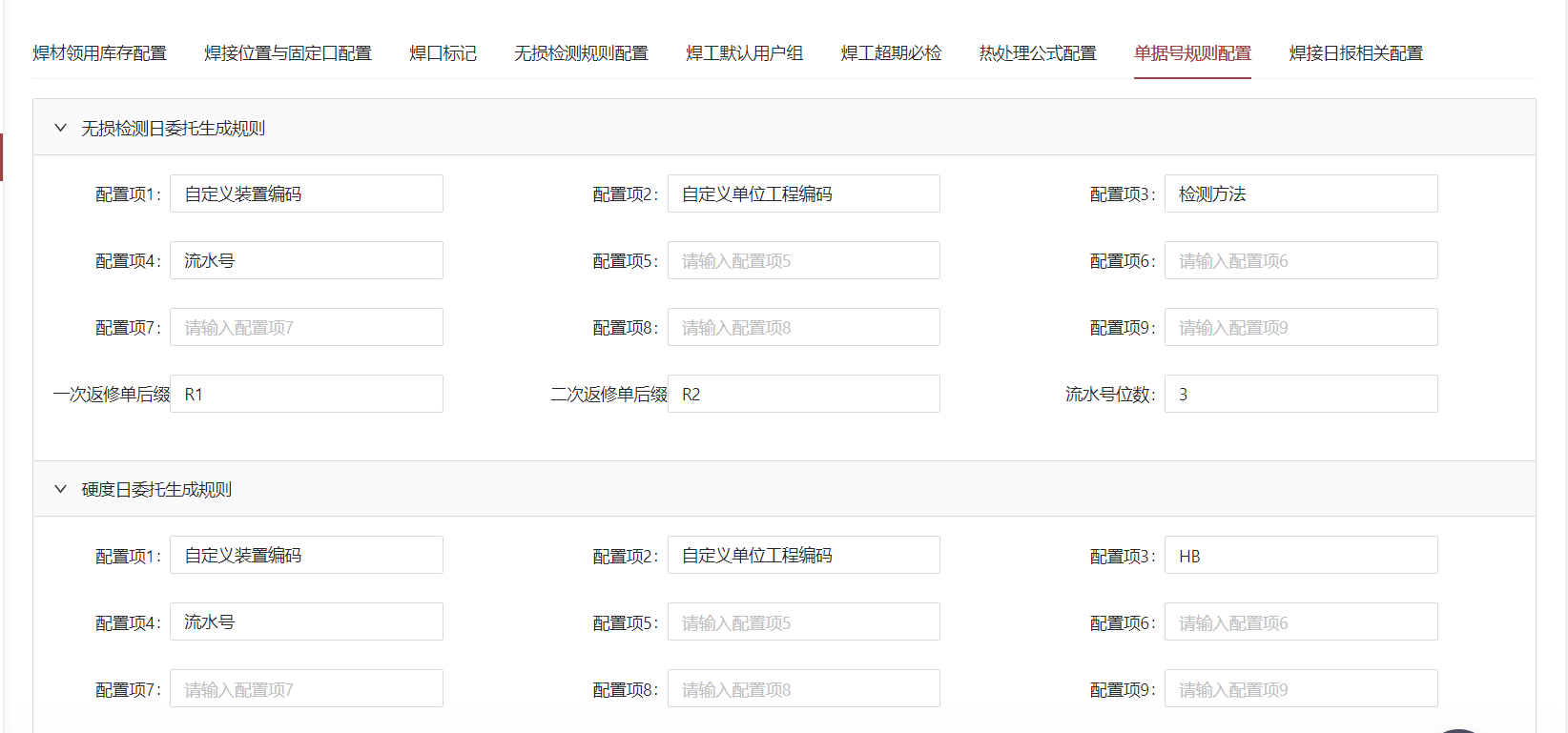Image resolution: width=1568 pixels, height=733 pixels.
Task: Click empty 配置项9 field in 无损检测日委托生成规则 section
Action: pyautogui.click(x=1301, y=327)
